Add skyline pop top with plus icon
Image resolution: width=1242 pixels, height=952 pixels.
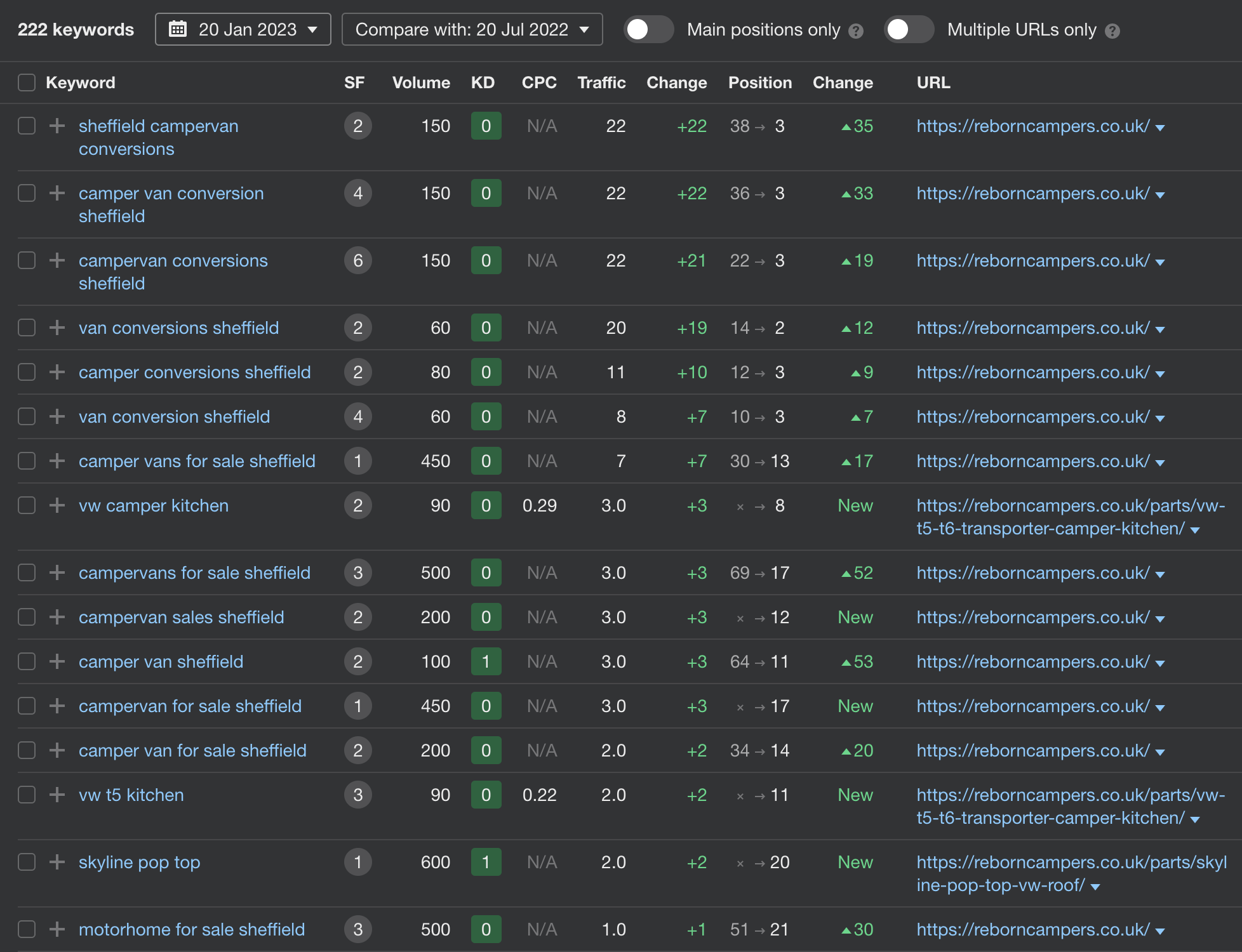57,862
